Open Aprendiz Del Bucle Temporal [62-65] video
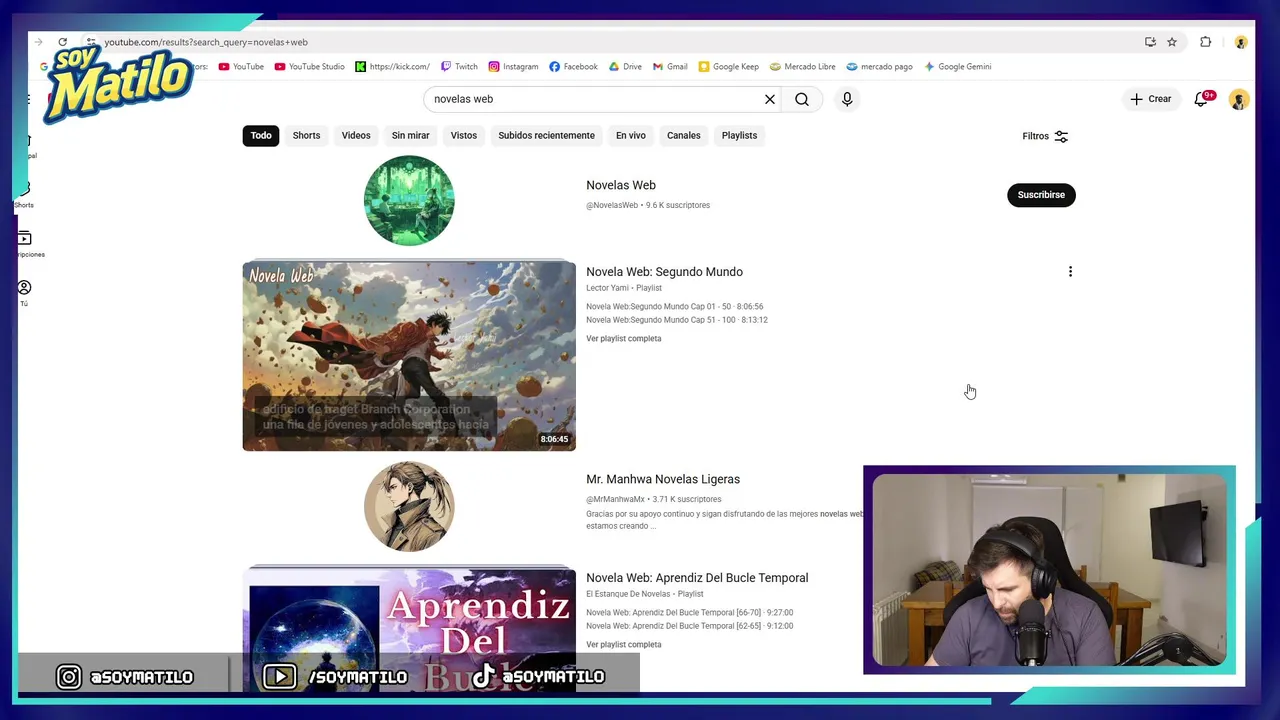 pos(689,626)
